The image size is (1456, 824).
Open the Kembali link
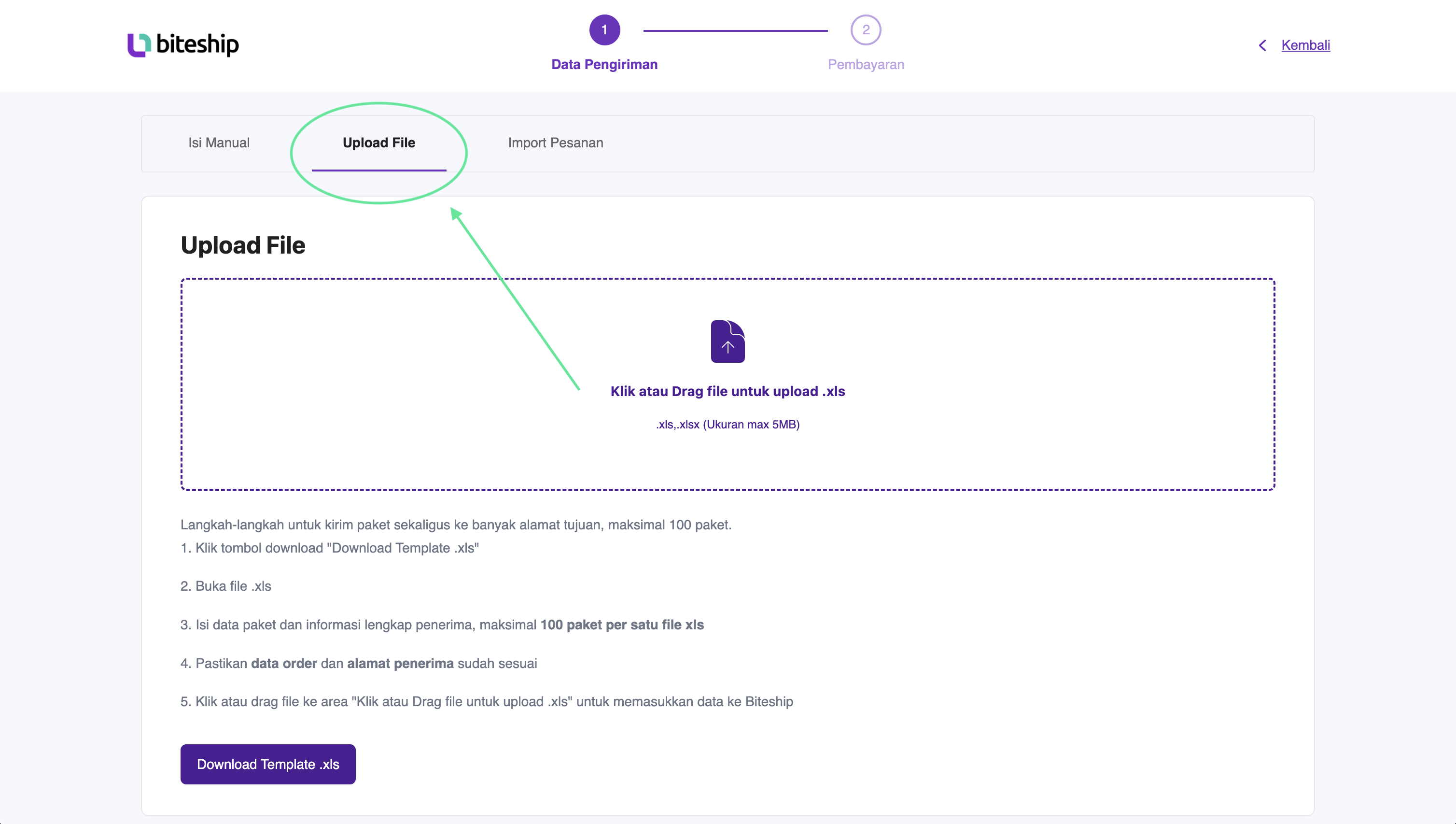tap(1305, 45)
